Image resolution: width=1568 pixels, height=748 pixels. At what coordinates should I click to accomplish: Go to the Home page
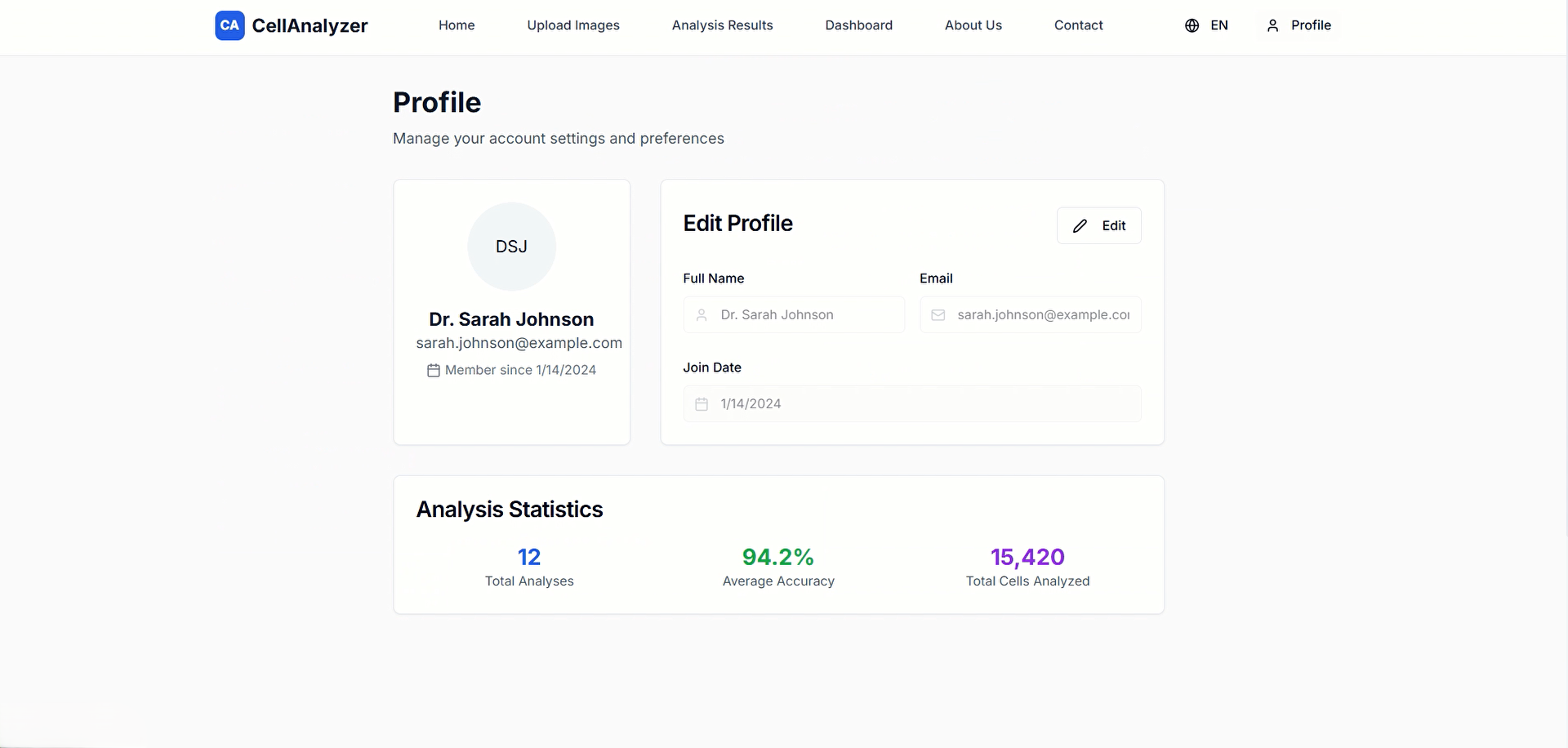[x=457, y=25]
